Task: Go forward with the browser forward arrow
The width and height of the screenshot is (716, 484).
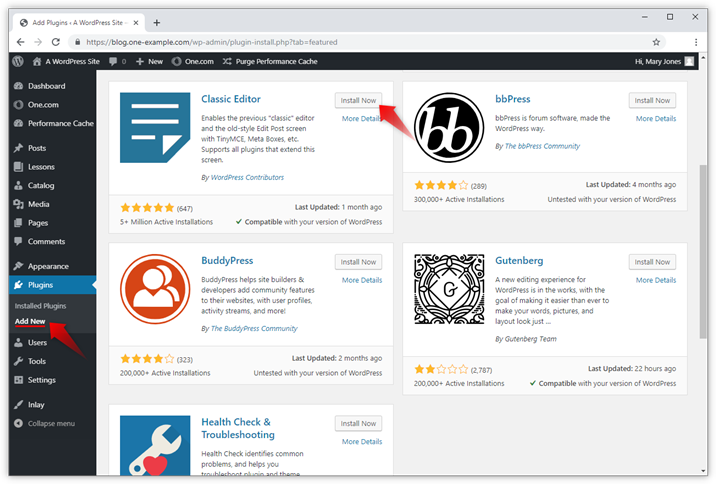Action: [x=38, y=42]
